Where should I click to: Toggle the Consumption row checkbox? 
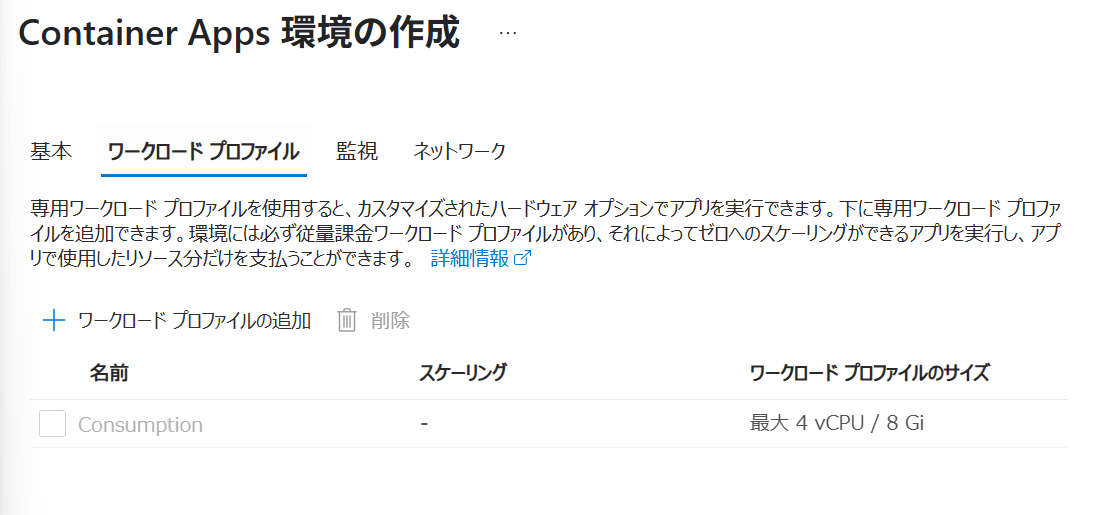(x=52, y=424)
